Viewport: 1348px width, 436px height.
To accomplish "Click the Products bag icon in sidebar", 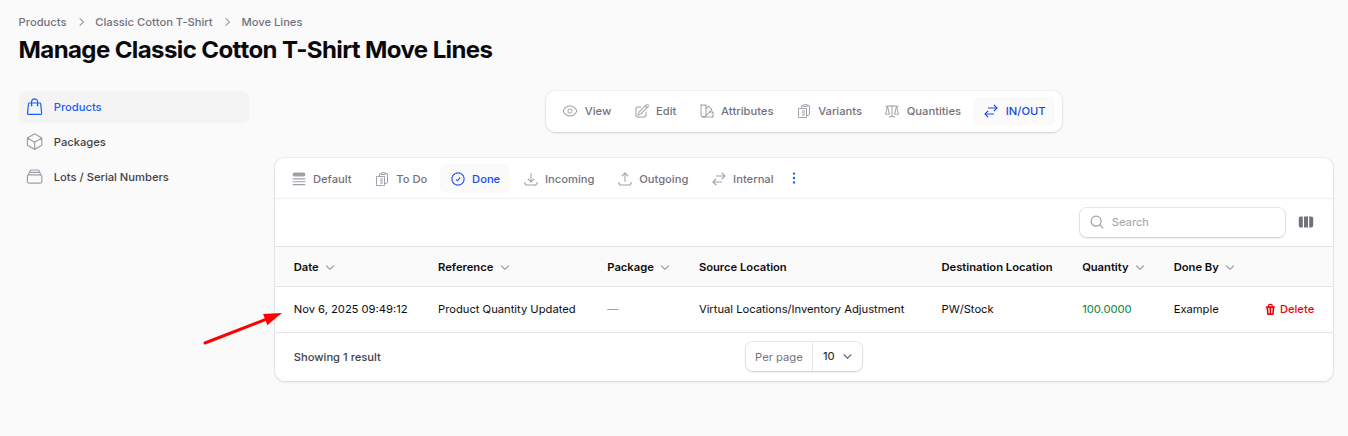I will click(34, 107).
